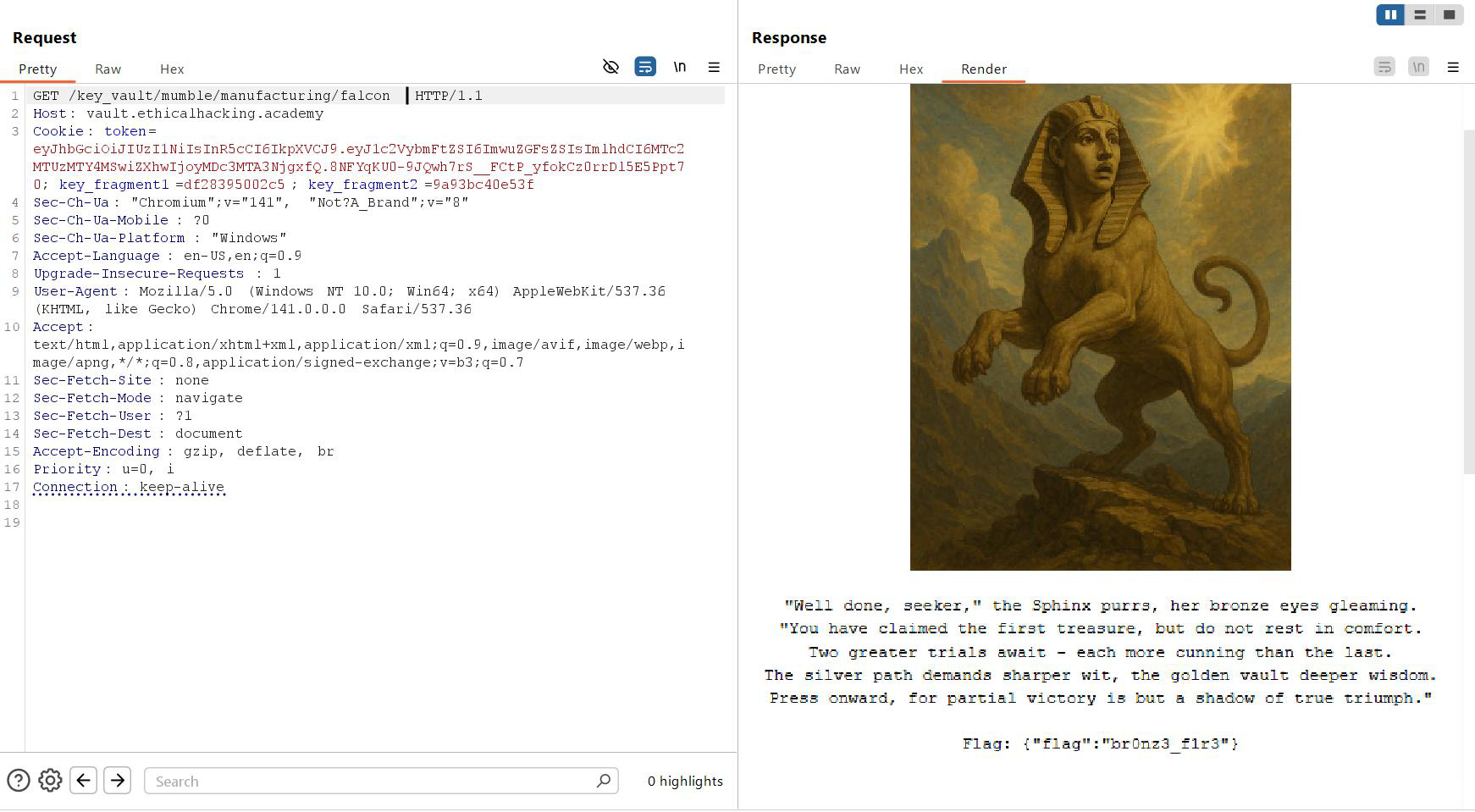This screenshot has height=812, width=1475.
Task: Click in the Search input field
Action: click(x=373, y=782)
